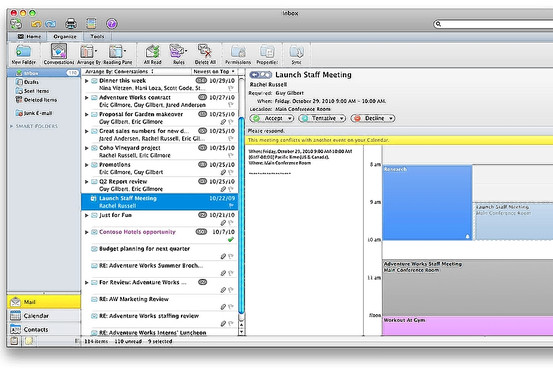
Task: Click the Redo arrow icon
Action: (x=50, y=24)
